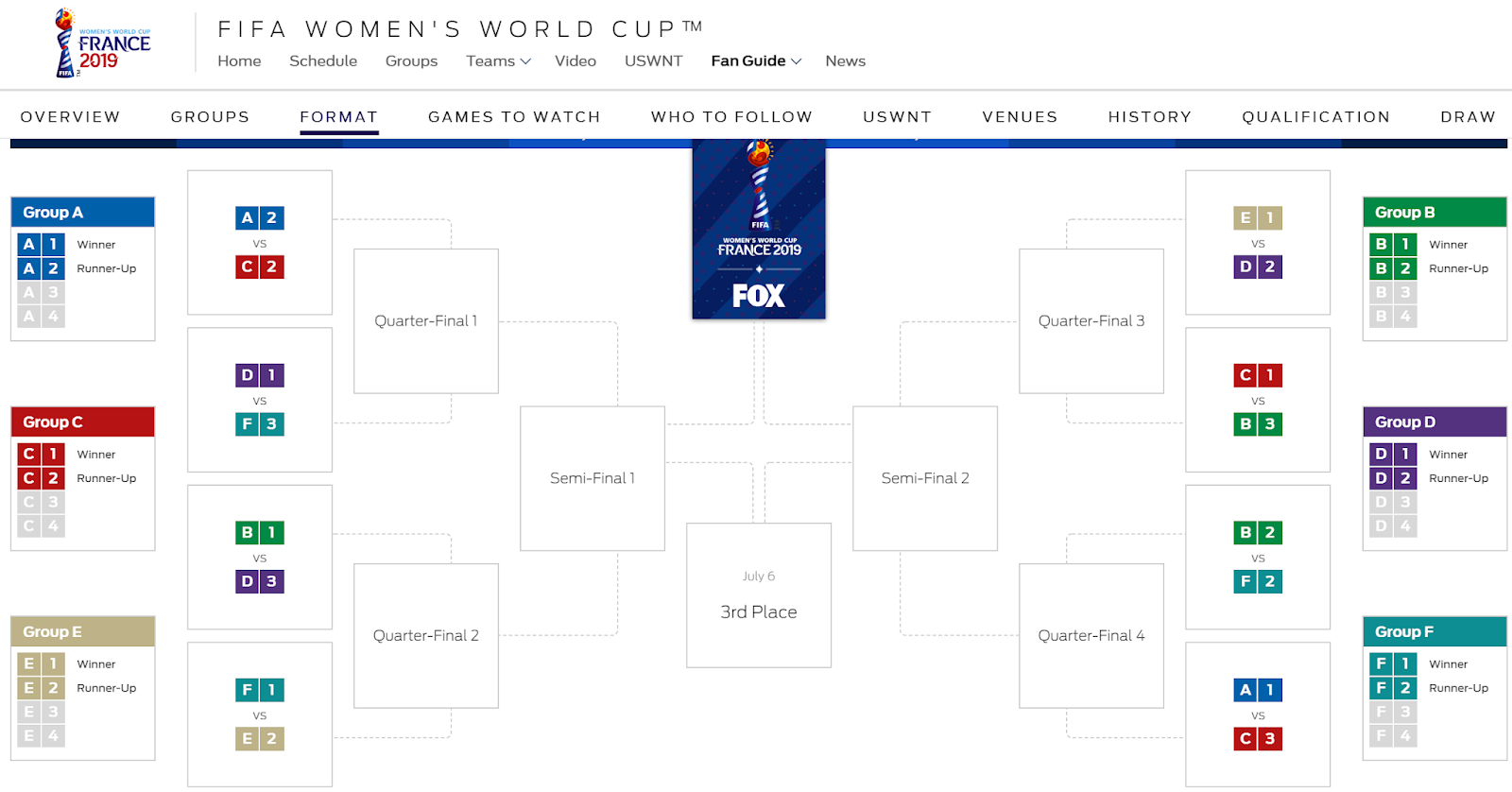The width and height of the screenshot is (1512, 792).
Task: Expand the Teams dropdown menu
Action: tap(498, 60)
